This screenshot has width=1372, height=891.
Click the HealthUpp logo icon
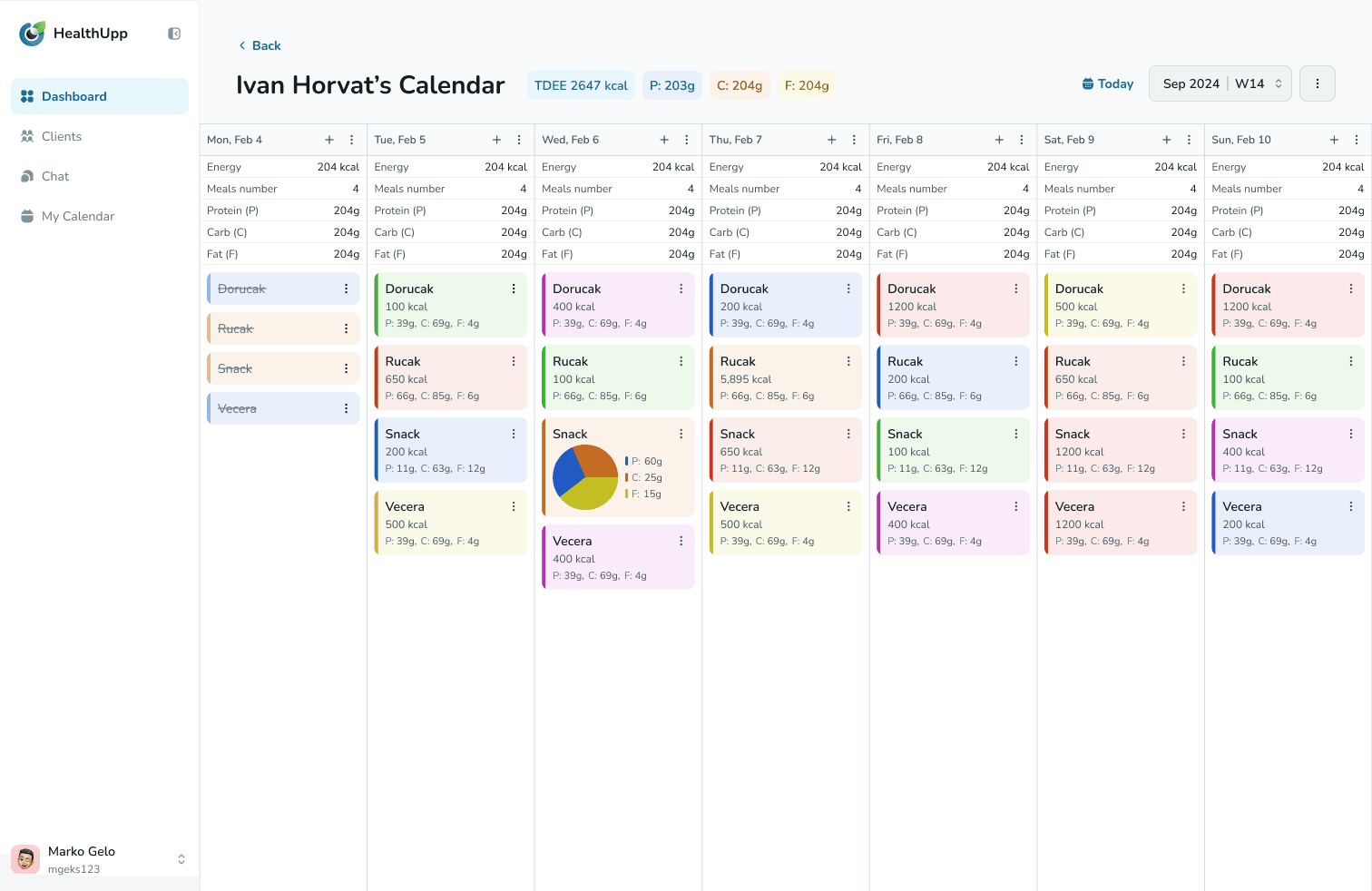point(33,34)
